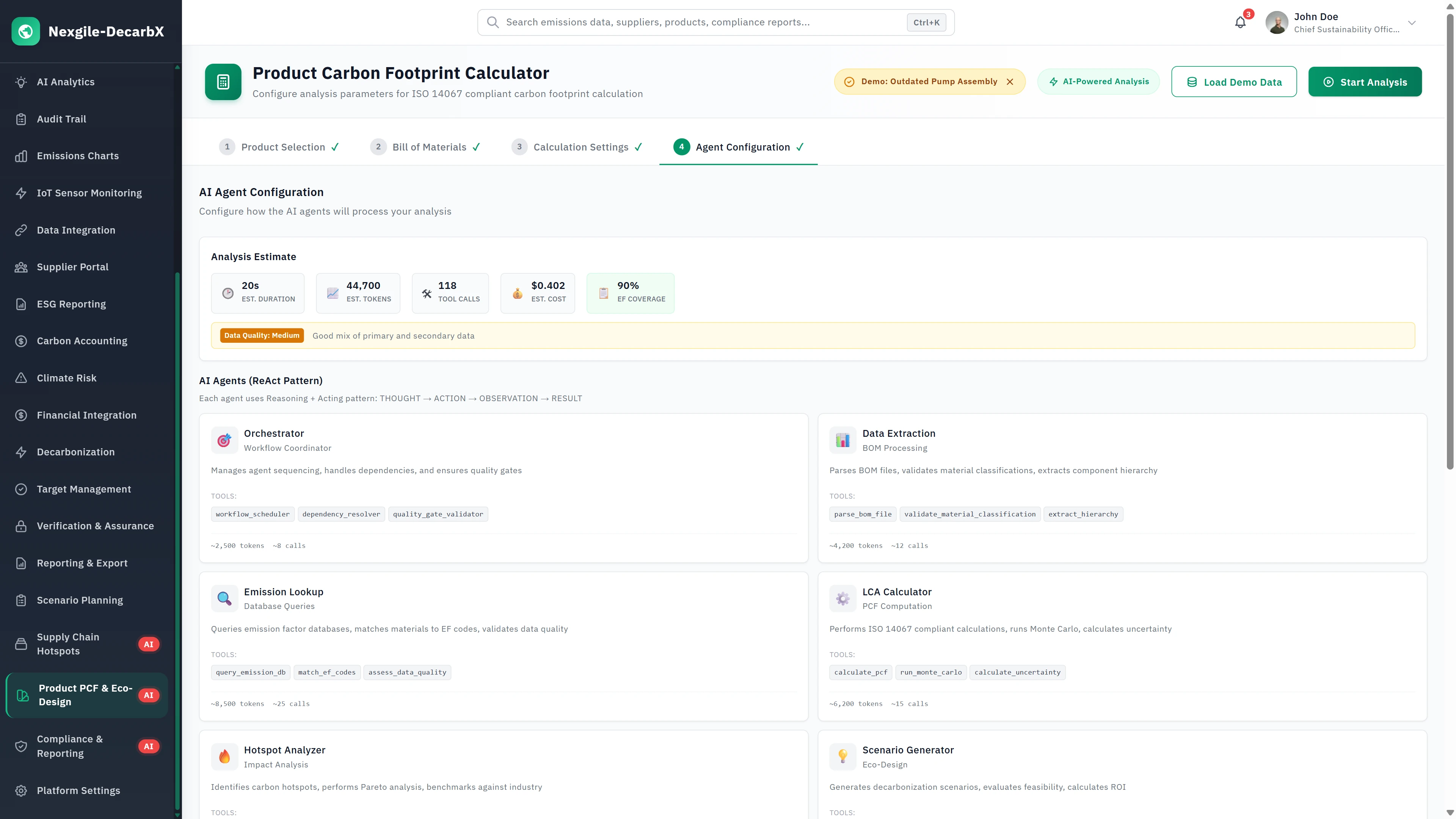1456x819 pixels.
Task: Click the notification bell icon
Action: click(1240, 22)
